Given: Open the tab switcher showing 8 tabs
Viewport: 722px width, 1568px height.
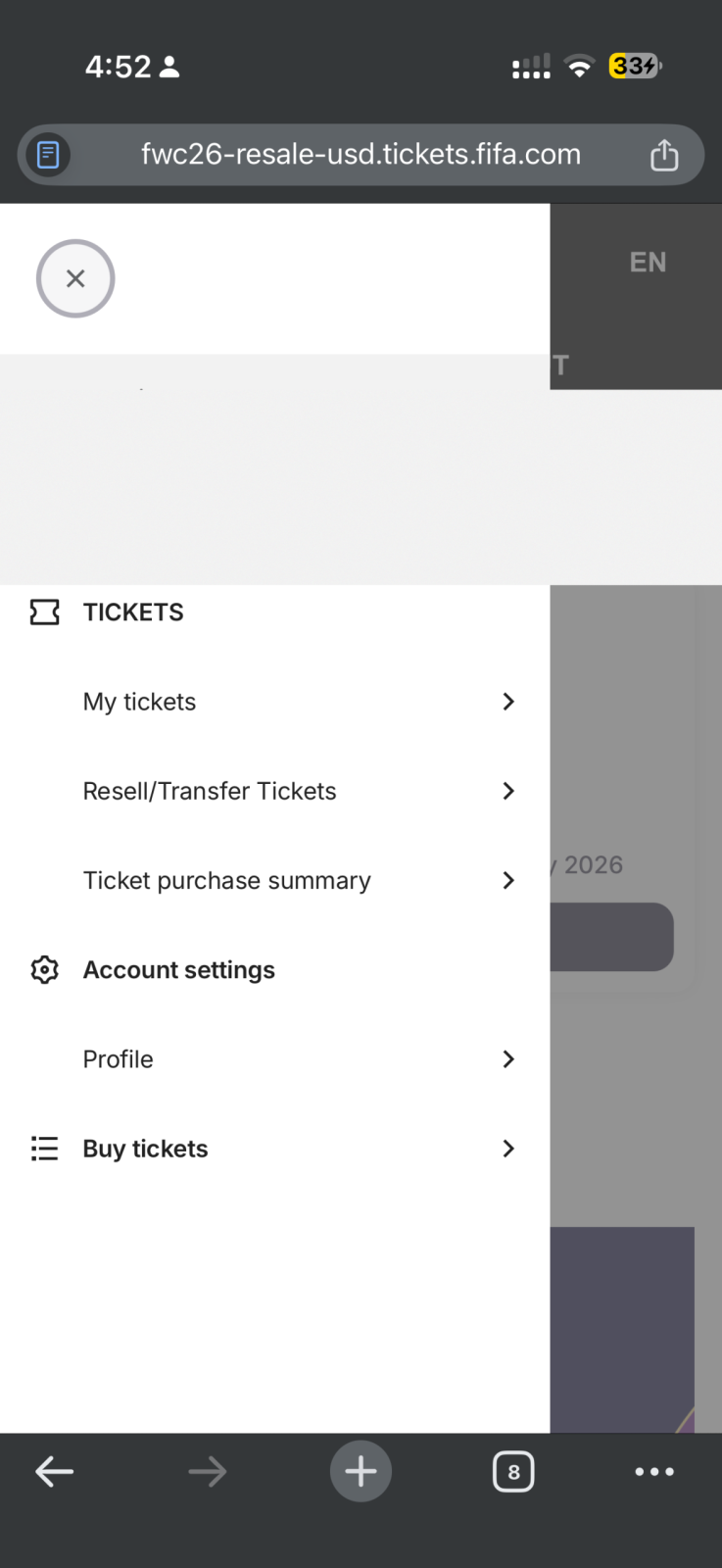Looking at the screenshot, I should tap(513, 1471).
